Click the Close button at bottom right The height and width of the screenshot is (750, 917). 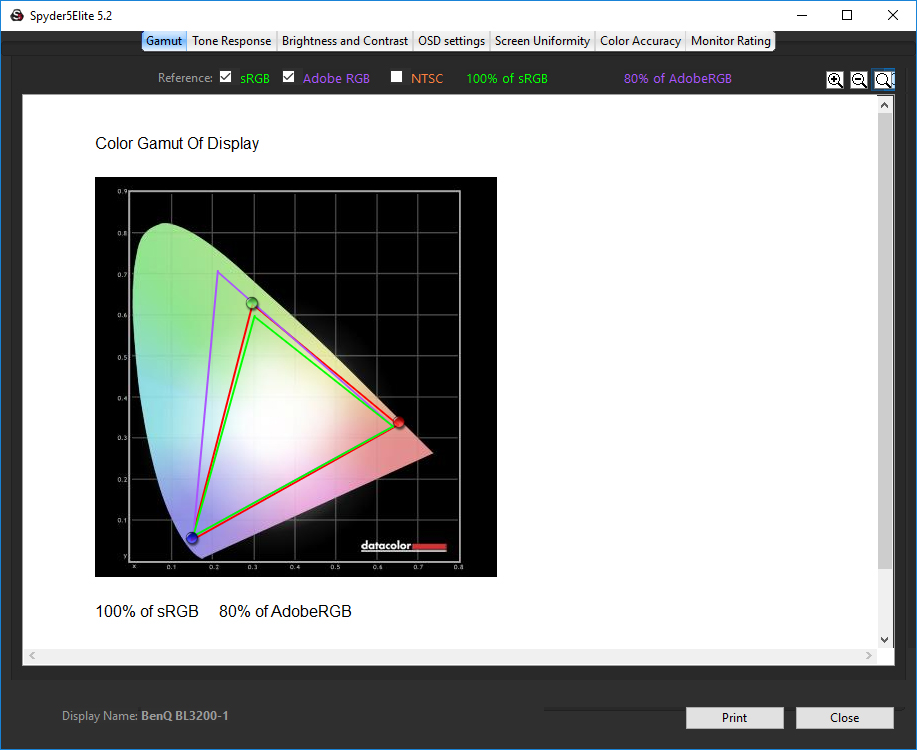click(x=844, y=717)
